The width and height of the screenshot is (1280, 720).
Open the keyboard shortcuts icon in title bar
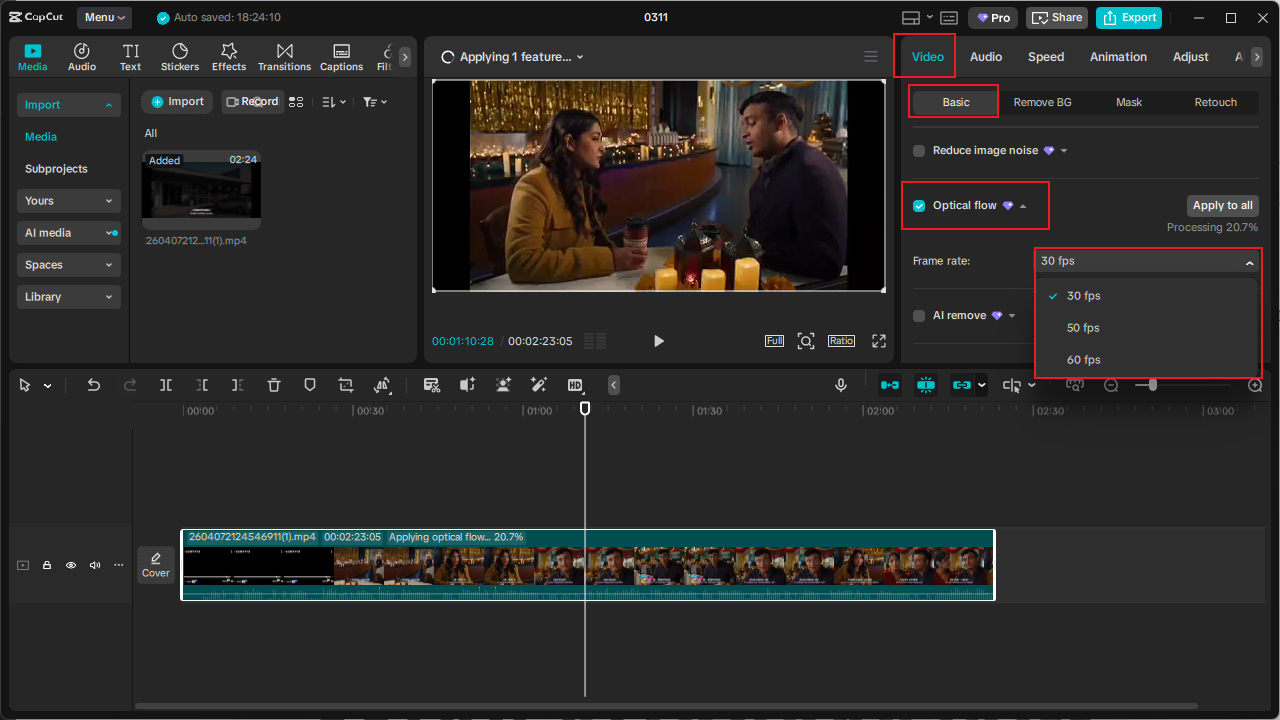[949, 18]
